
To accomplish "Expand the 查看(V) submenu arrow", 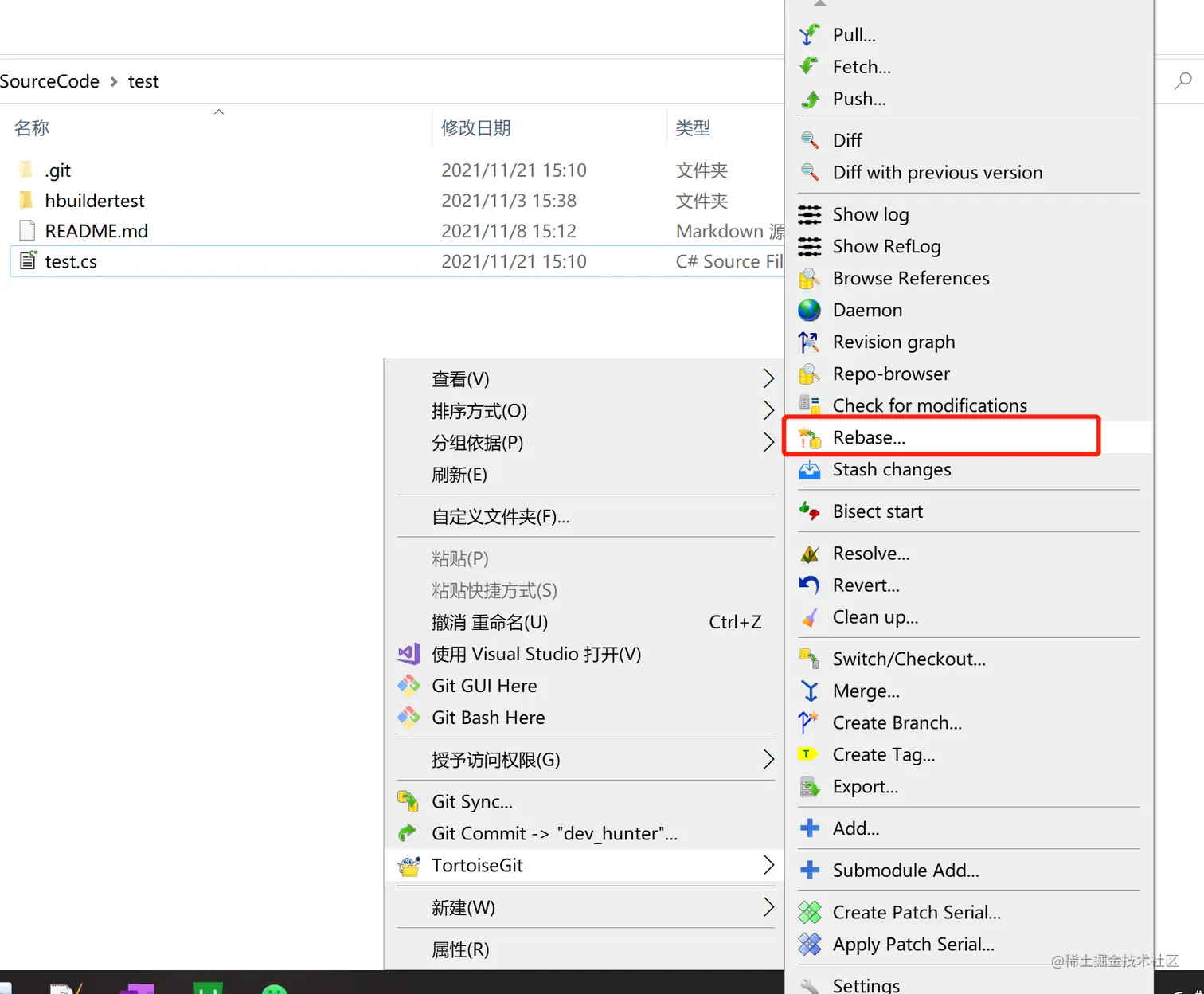I will pyautogui.click(x=768, y=378).
